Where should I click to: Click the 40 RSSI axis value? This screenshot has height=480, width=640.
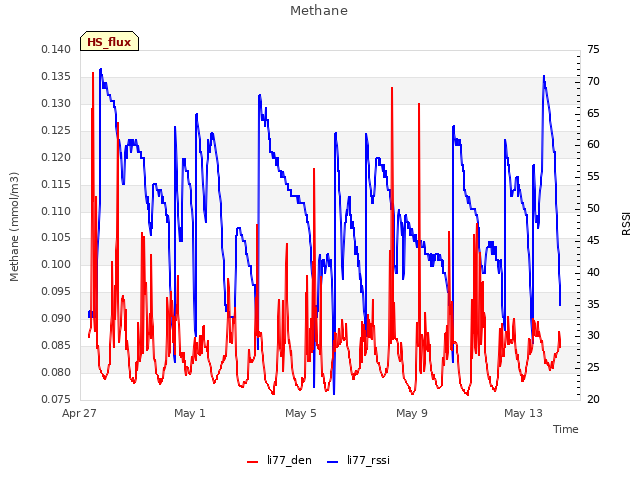593,272
